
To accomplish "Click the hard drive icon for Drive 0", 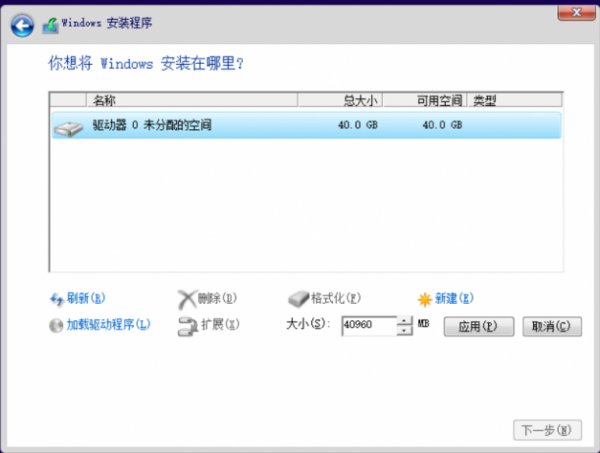I will click(x=68, y=128).
